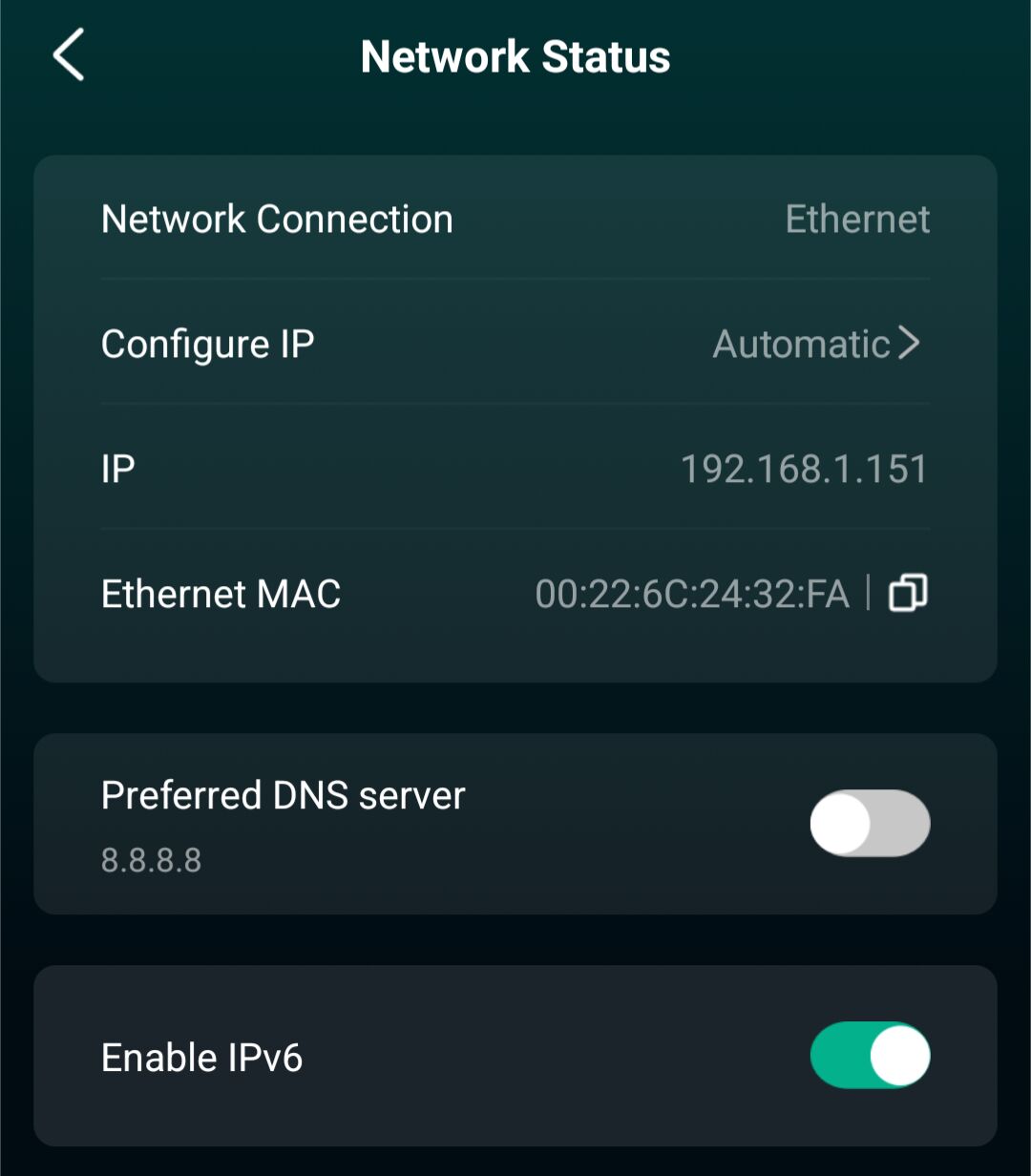Expand the Configure IP chevron arrow
The image size is (1031, 1176).
tap(909, 344)
